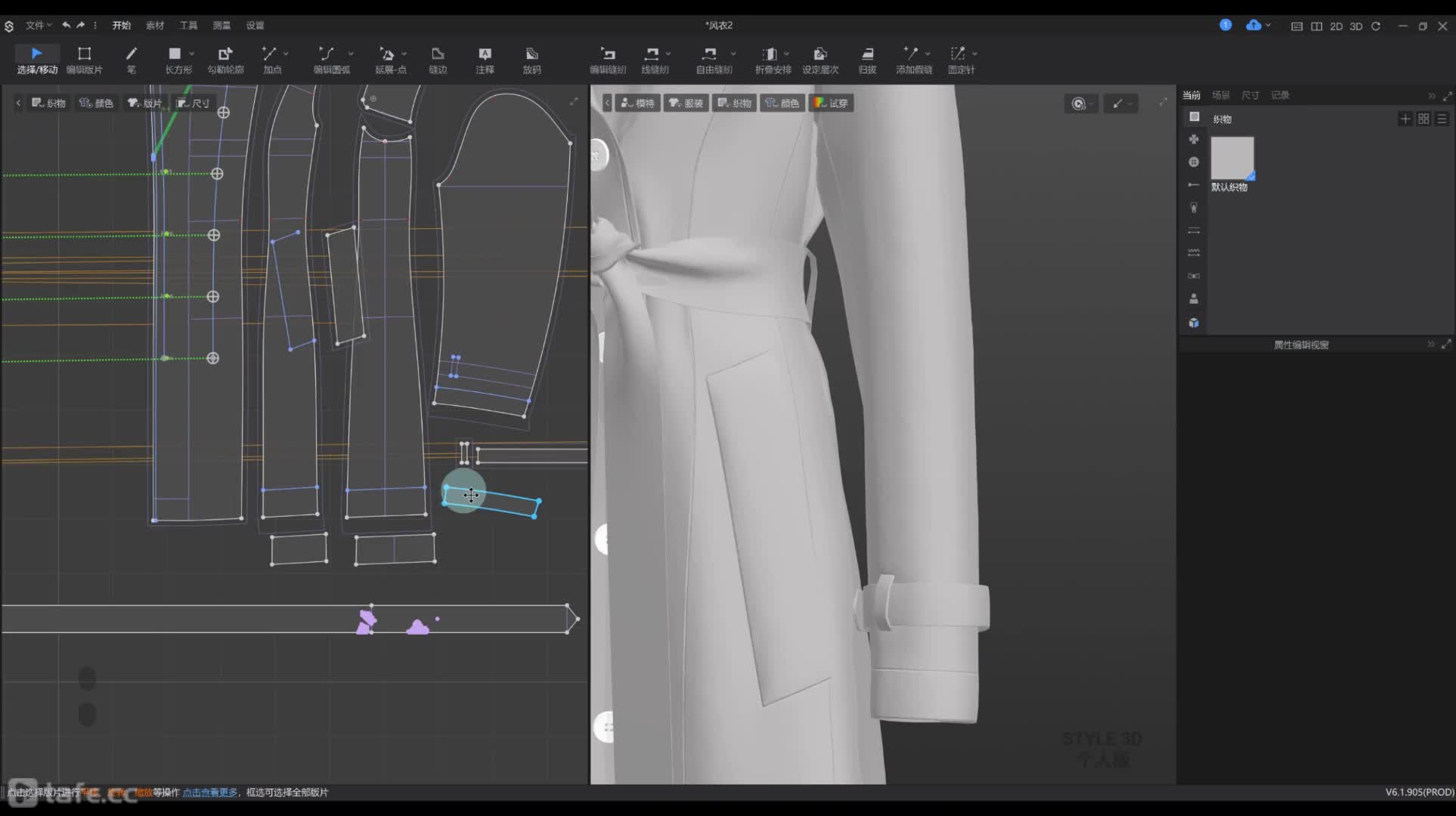Viewport: 1456px width, 816px height.
Task: Open the avatar icon in sidebar
Action: [x=1194, y=298]
